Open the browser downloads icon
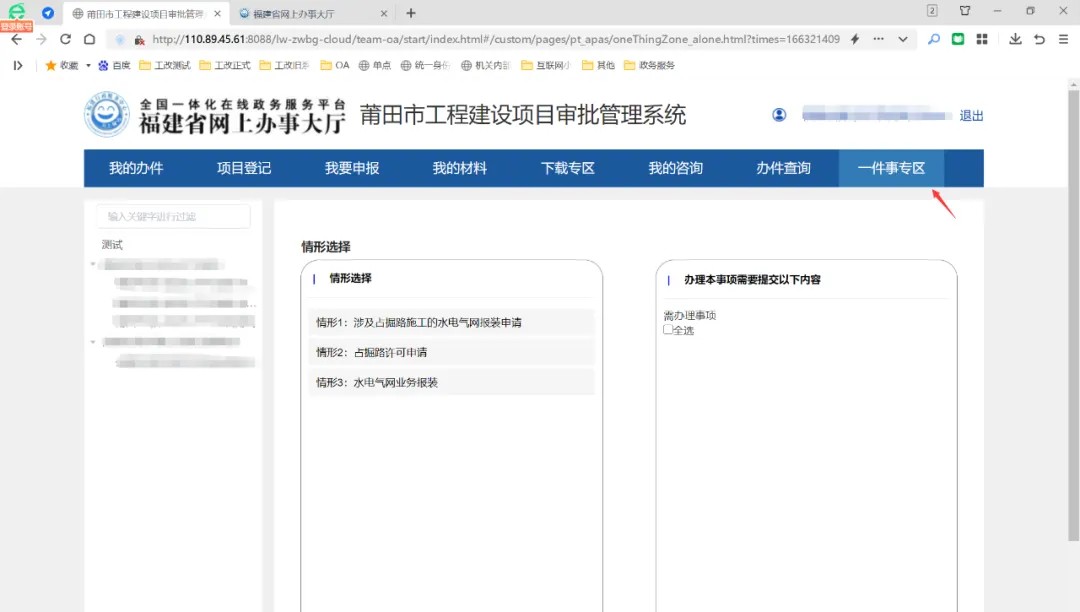Viewport: 1080px width, 612px height. tap(1015, 39)
